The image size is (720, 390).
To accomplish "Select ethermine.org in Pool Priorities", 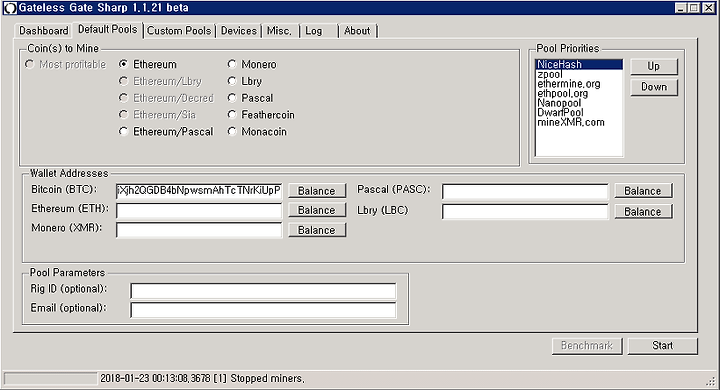I will [x=579, y=84].
